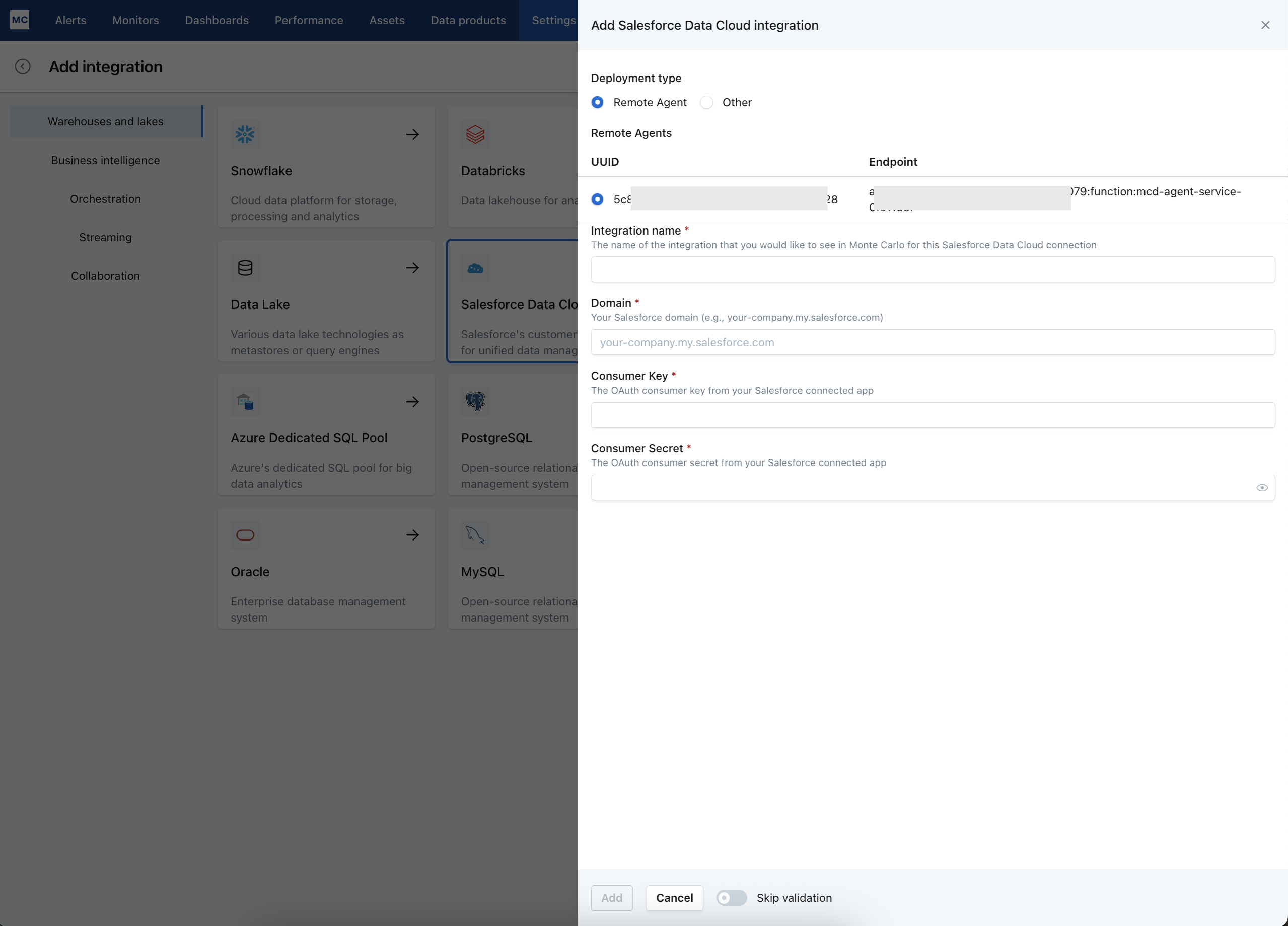Select Collaboration category
This screenshot has width=1288, height=926.
106,276
